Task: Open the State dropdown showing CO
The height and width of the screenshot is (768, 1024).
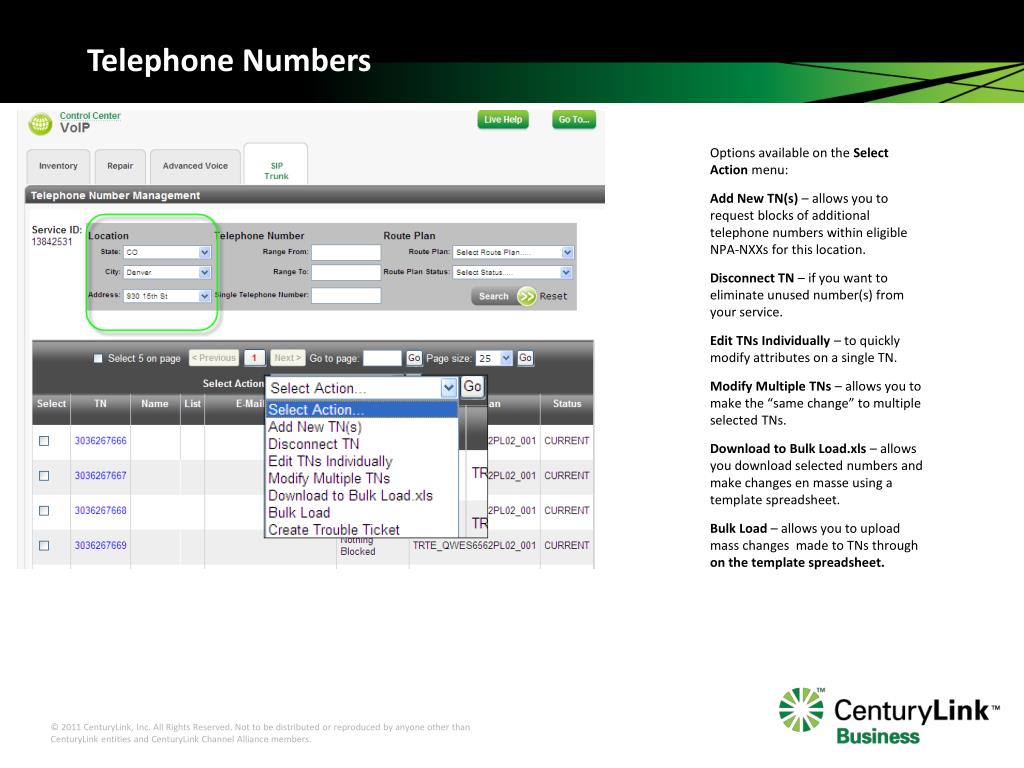Action: click(x=167, y=252)
